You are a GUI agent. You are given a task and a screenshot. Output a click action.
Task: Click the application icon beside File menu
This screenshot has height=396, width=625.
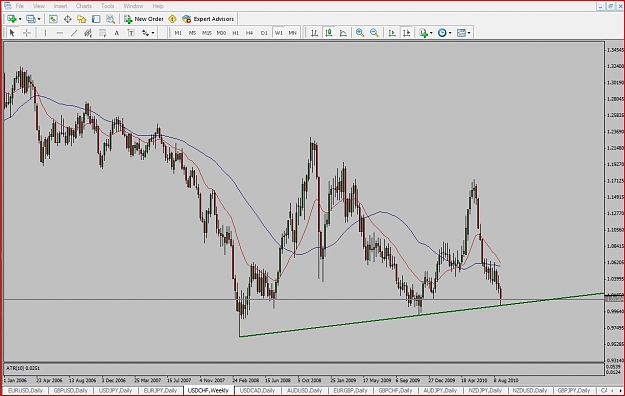click(8, 6)
